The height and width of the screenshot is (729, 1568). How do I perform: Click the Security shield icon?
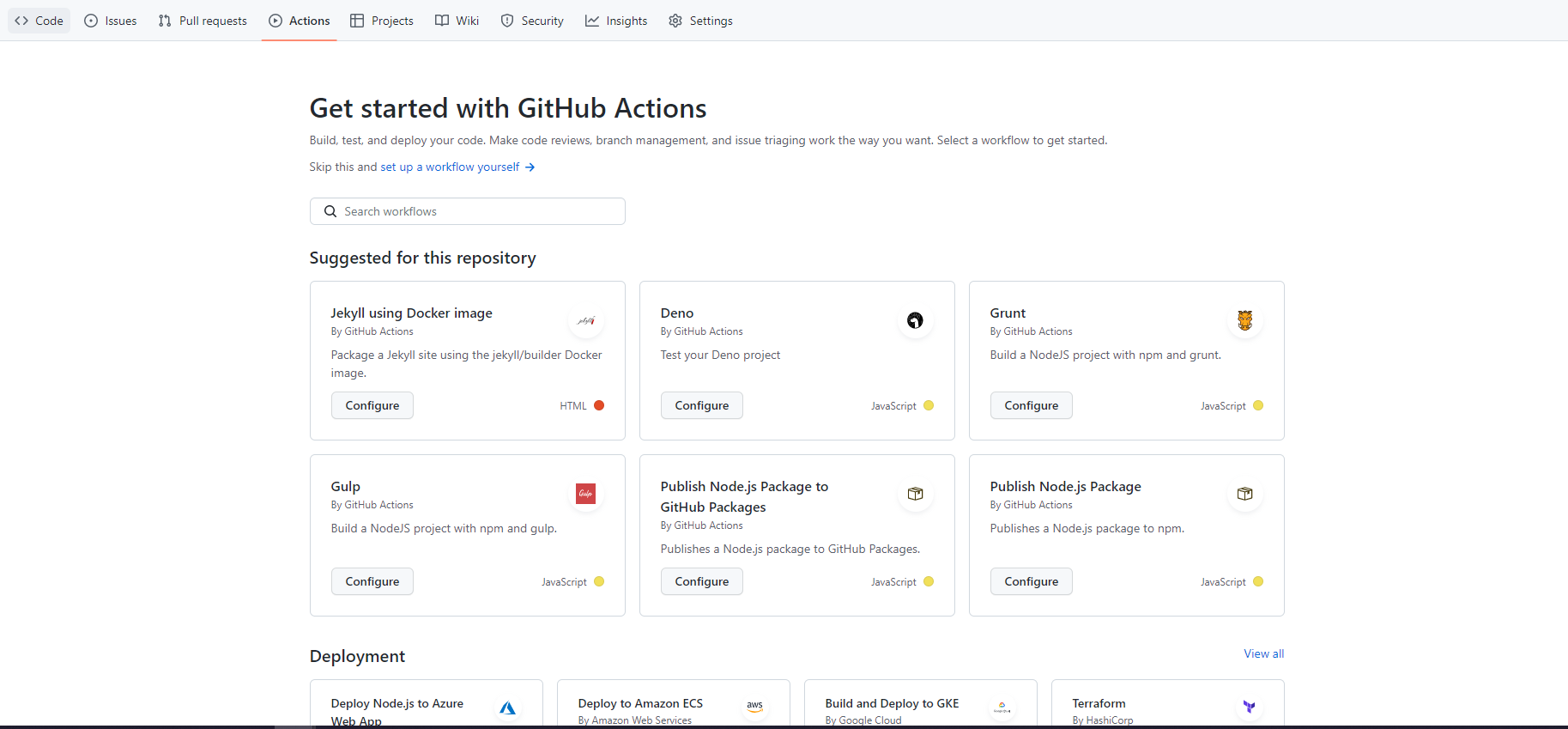(x=507, y=21)
